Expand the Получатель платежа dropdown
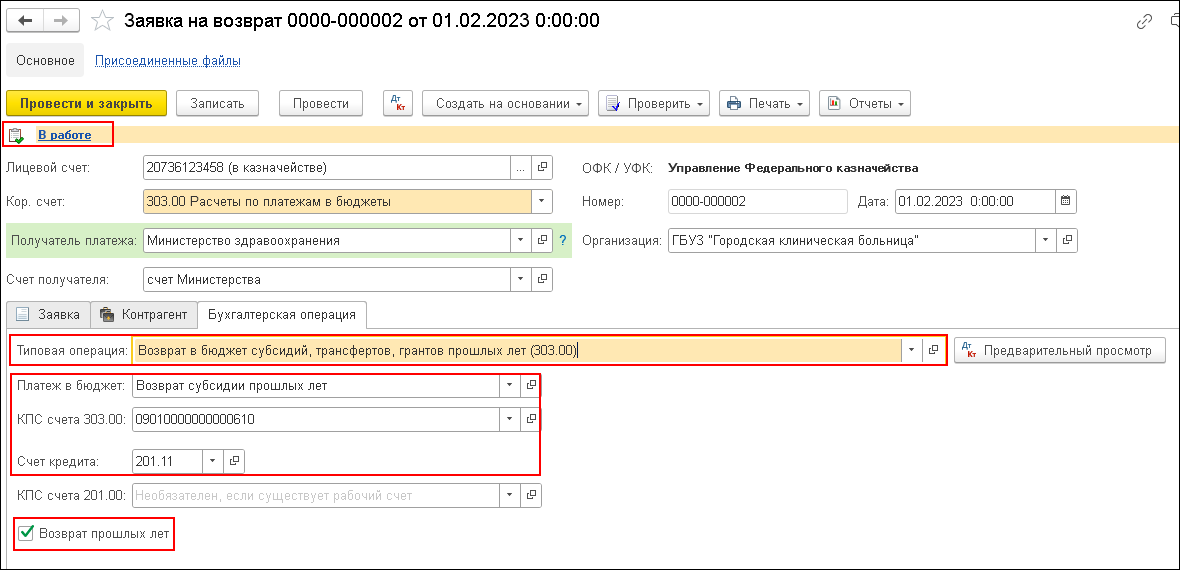Viewport: 1180px width, 570px height. tap(522, 241)
